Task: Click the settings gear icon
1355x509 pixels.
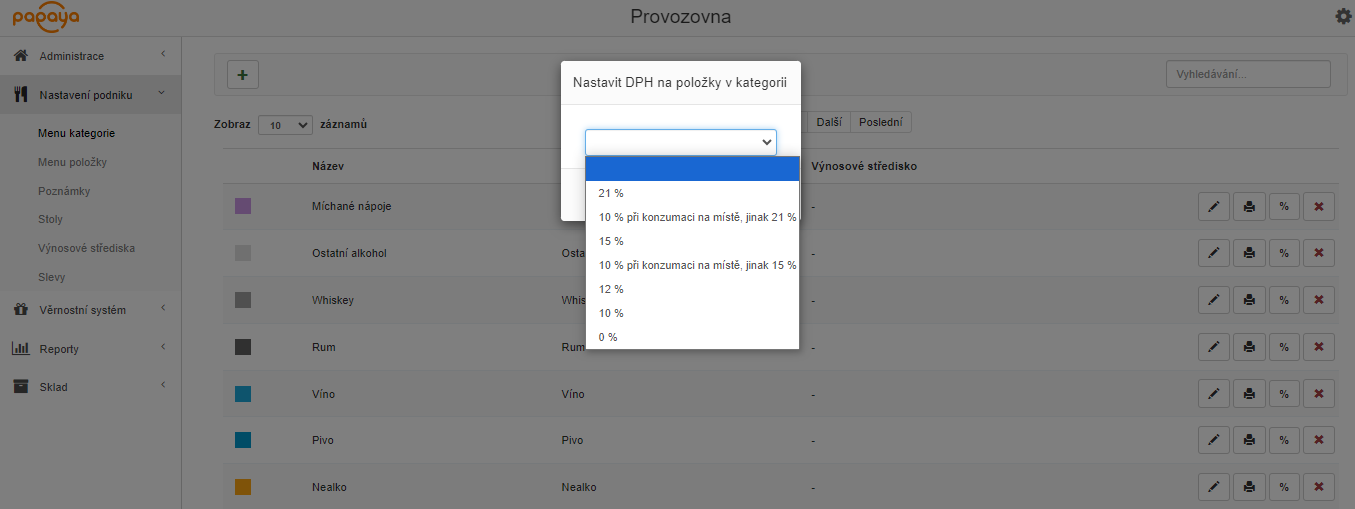Action: [x=1343, y=16]
